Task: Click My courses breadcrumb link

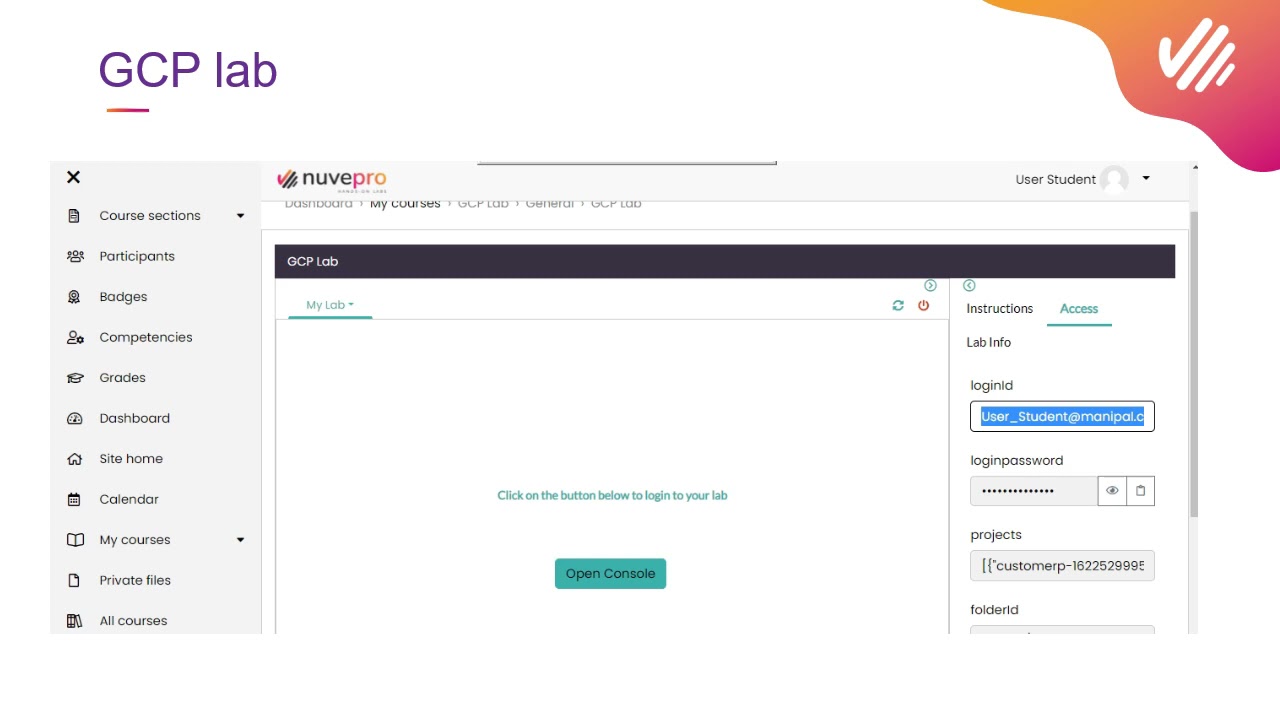Action: tap(405, 204)
